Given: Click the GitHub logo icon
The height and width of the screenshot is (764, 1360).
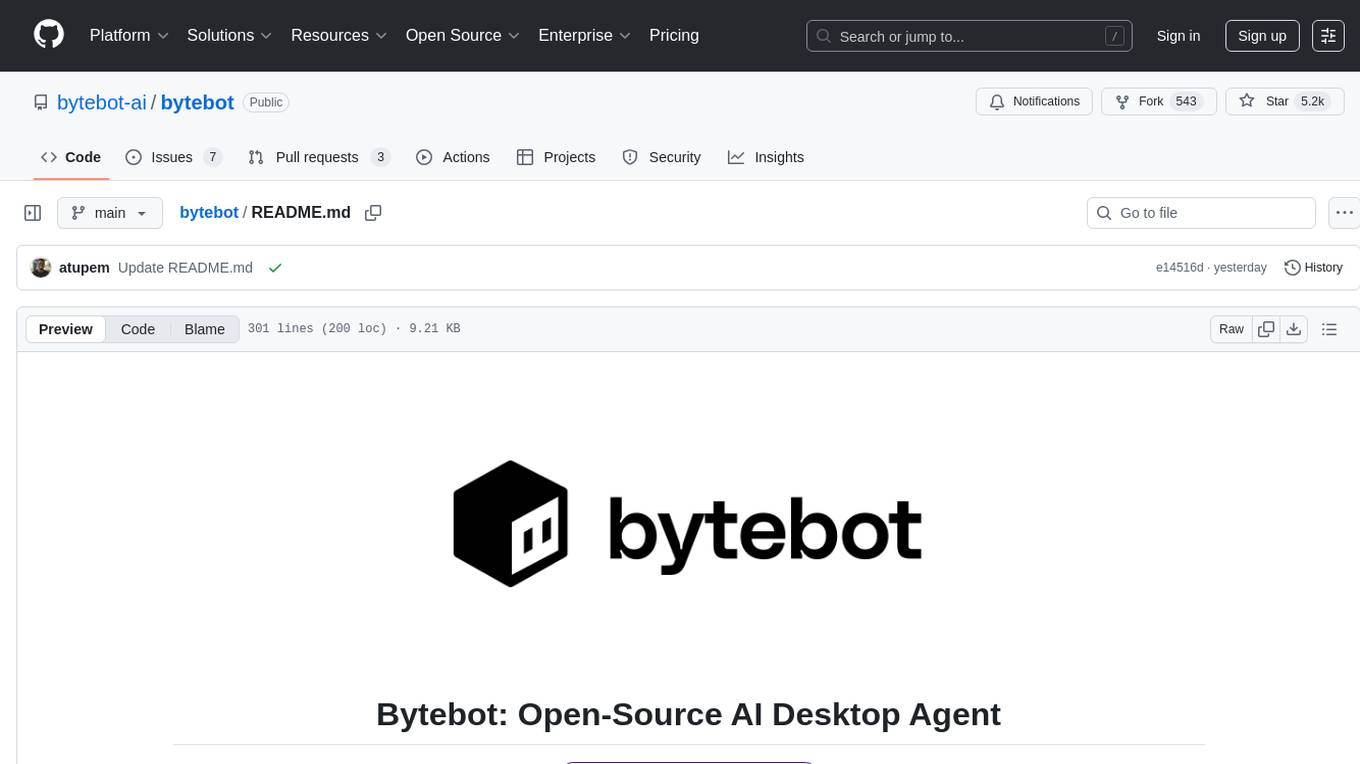Looking at the screenshot, I should (49, 35).
